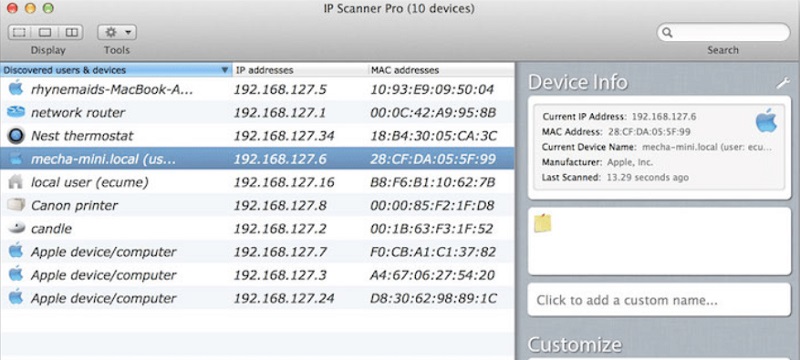Select the candle device row
Viewport: 800px width, 360px height.
pos(257,228)
